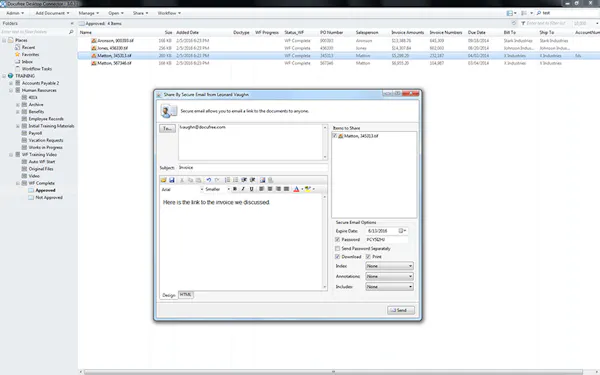Enable Send Password Separately checkbox
Image resolution: width=600 pixels, height=375 pixels.
point(337,248)
